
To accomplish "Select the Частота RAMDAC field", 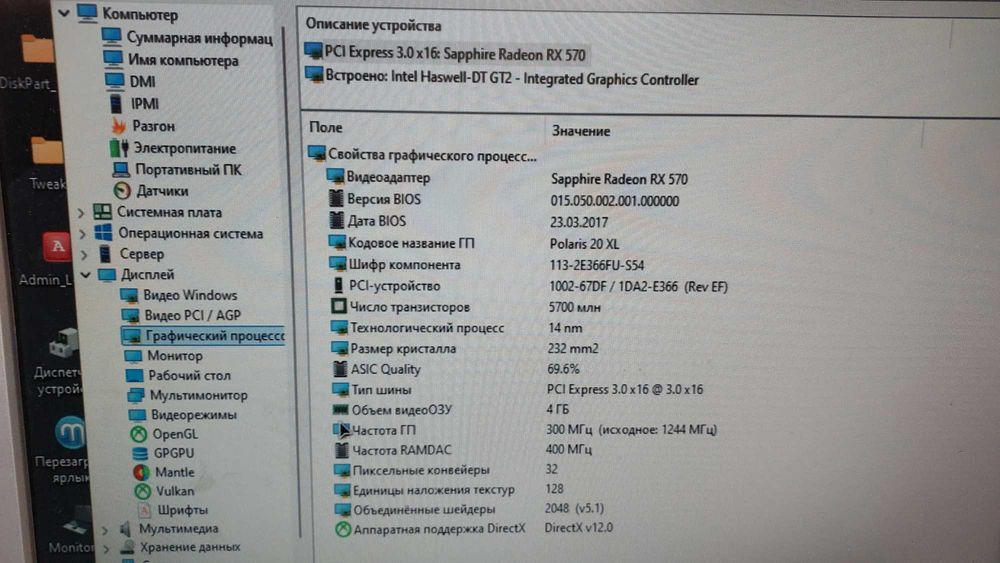I will pos(402,450).
